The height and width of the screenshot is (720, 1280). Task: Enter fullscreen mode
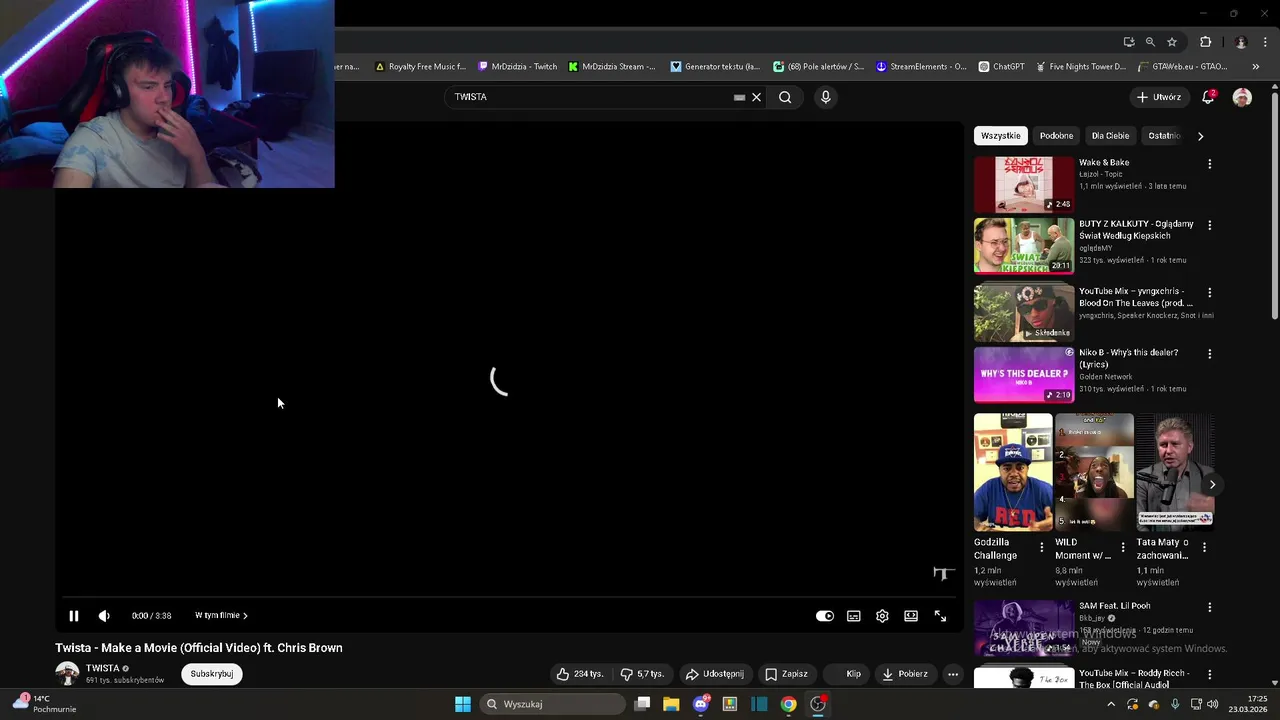click(x=940, y=616)
